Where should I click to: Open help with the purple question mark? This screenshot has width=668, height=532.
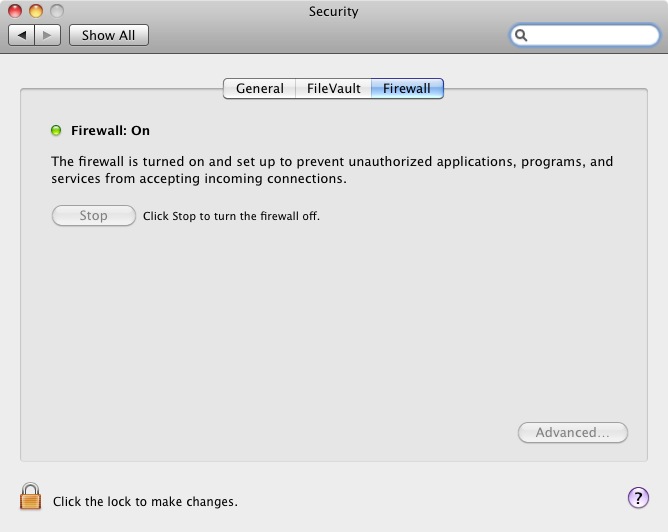click(638, 497)
